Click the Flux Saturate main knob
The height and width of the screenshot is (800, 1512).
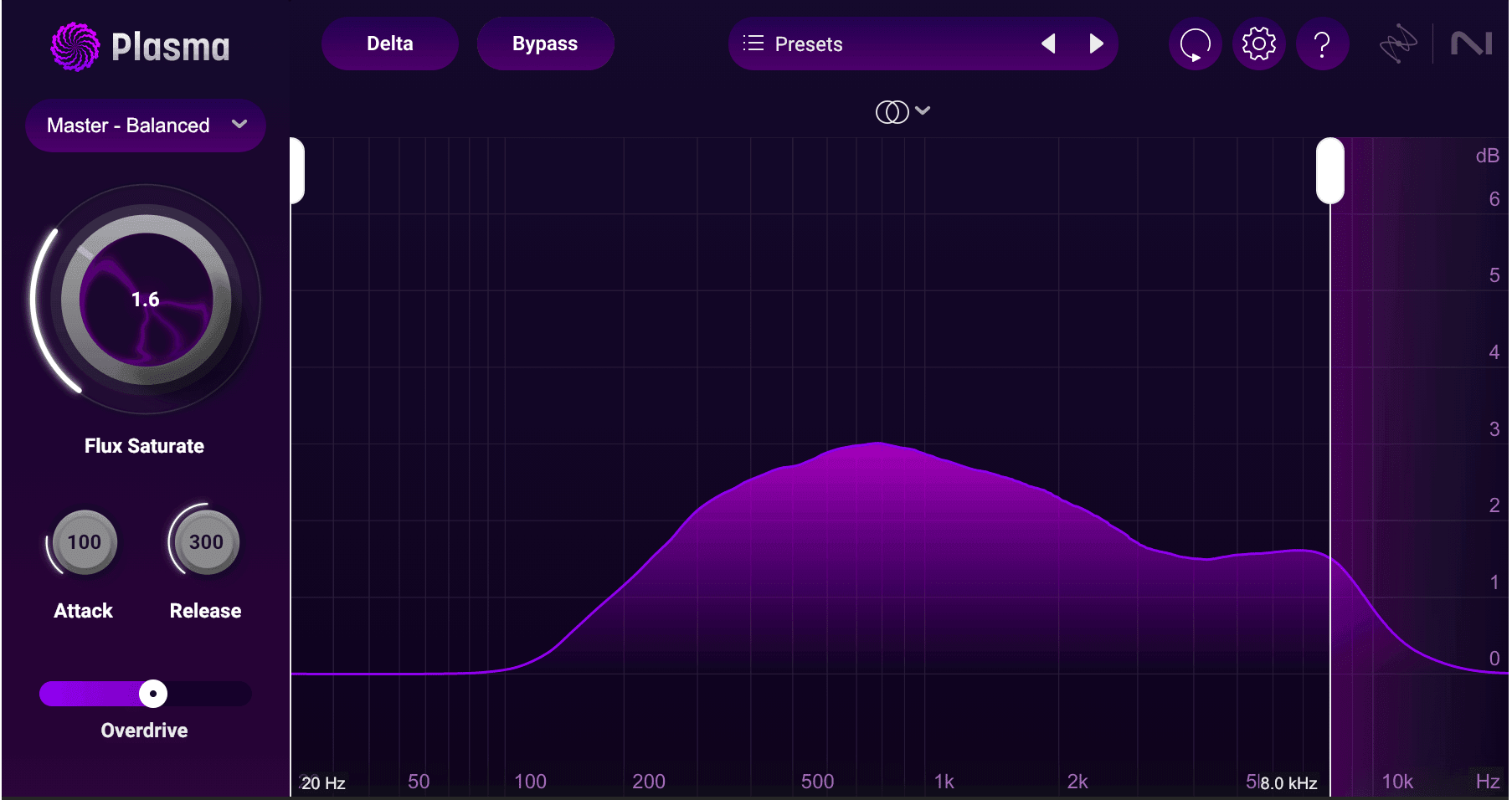pos(146,300)
